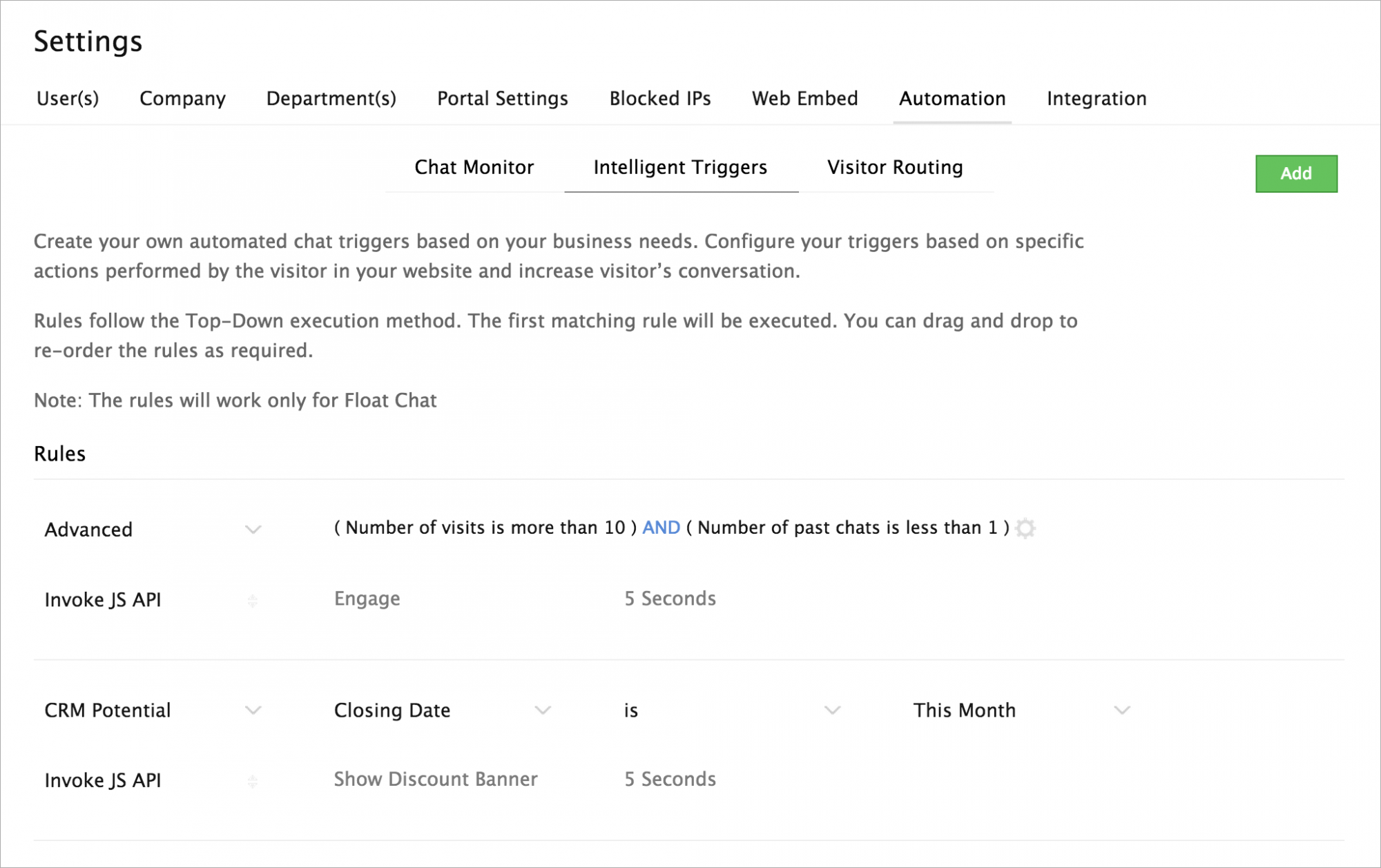Expand the Closing Date field dropdown
Viewport: 1381px width, 868px height.
[x=543, y=711]
